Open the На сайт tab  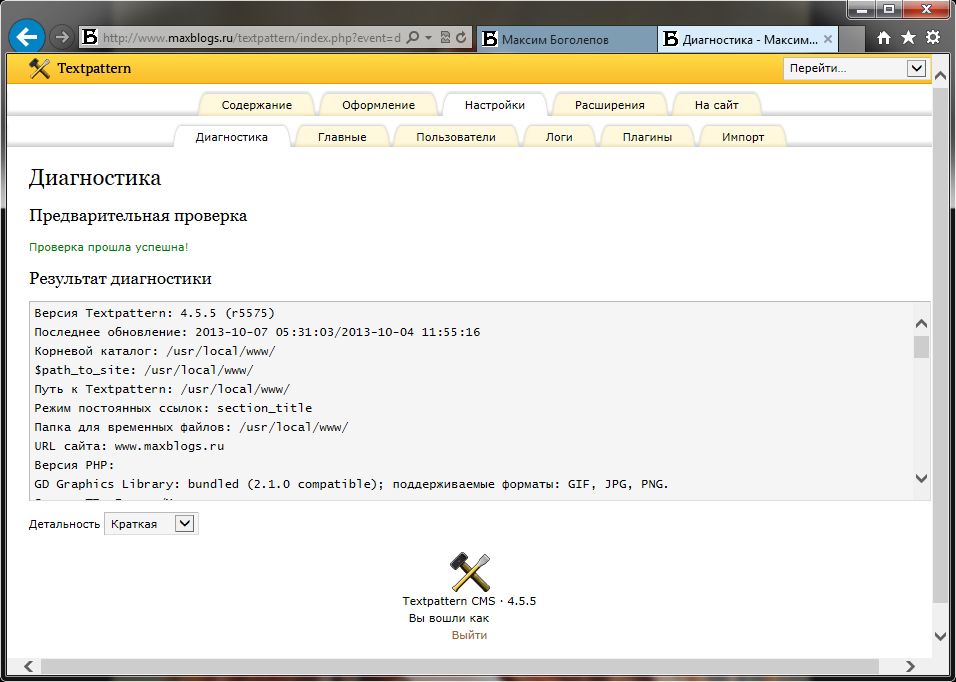[x=716, y=105]
